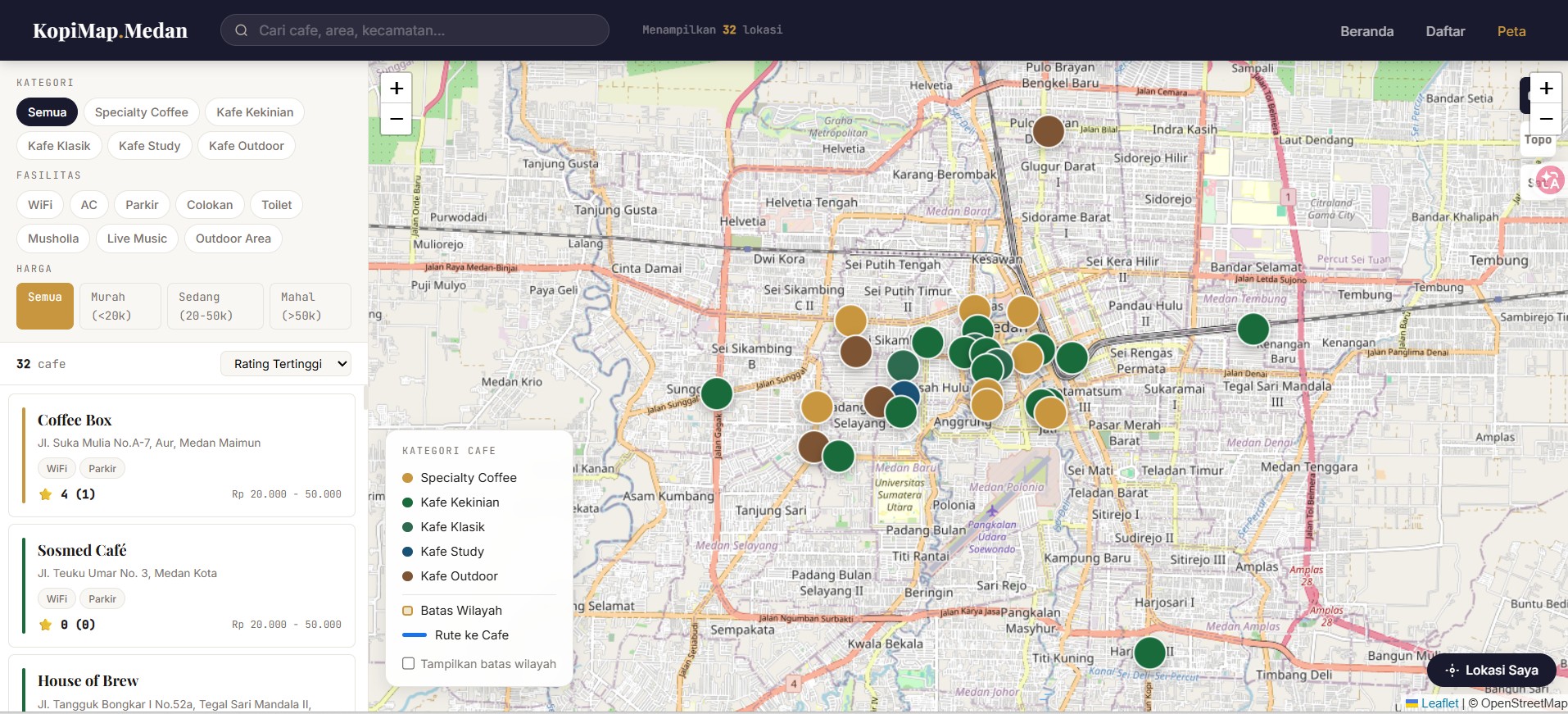Screen dimensions: 1568x714
Task: Open the dark blue Kafe Study marker
Action: (905, 392)
